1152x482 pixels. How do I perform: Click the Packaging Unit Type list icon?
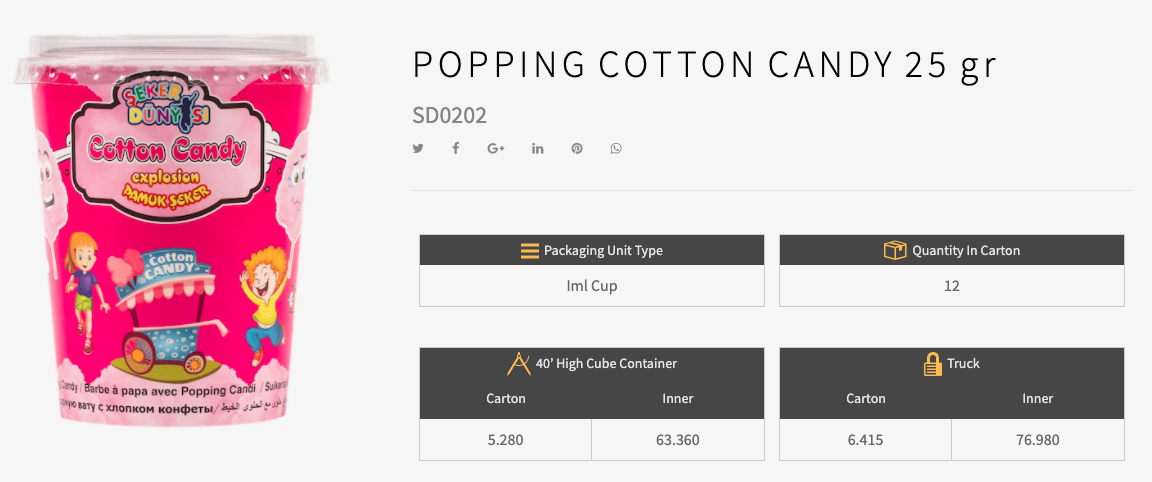[530, 251]
